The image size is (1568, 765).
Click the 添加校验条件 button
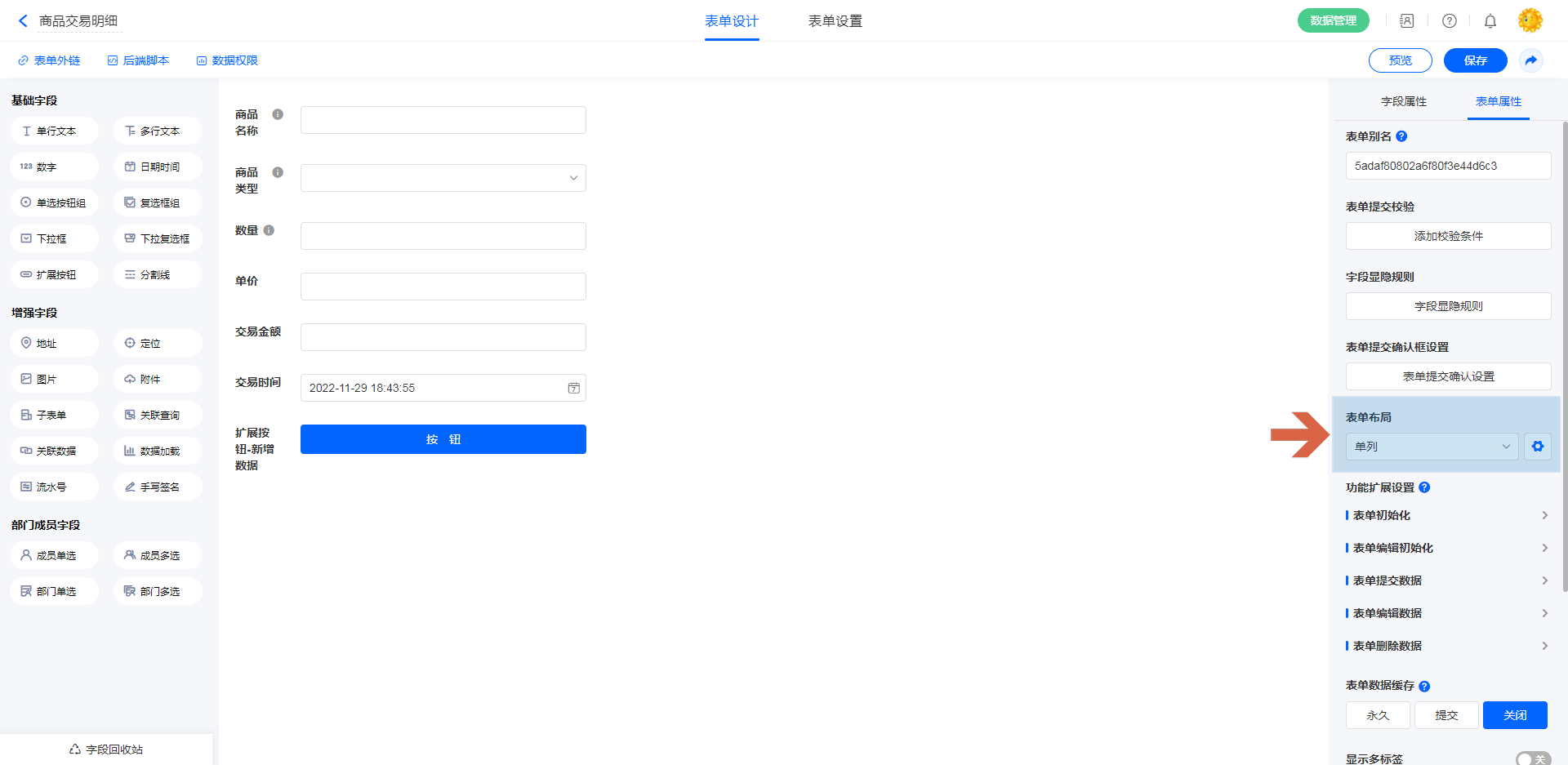click(1448, 236)
